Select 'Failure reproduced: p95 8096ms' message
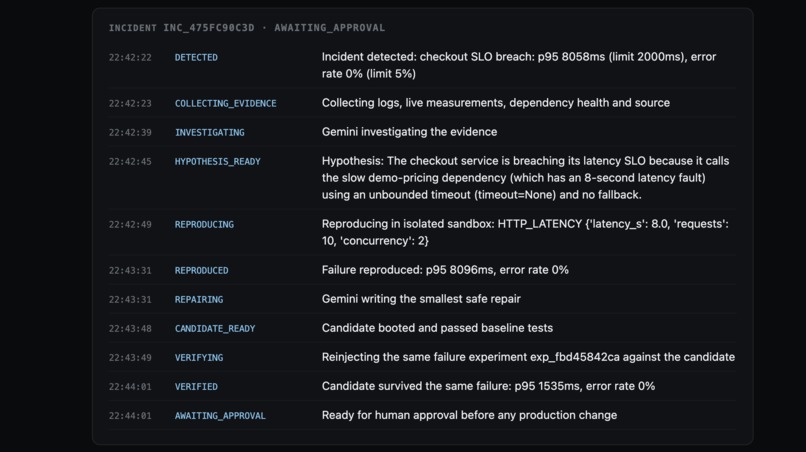This screenshot has width=806, height=452. point(445,270)
